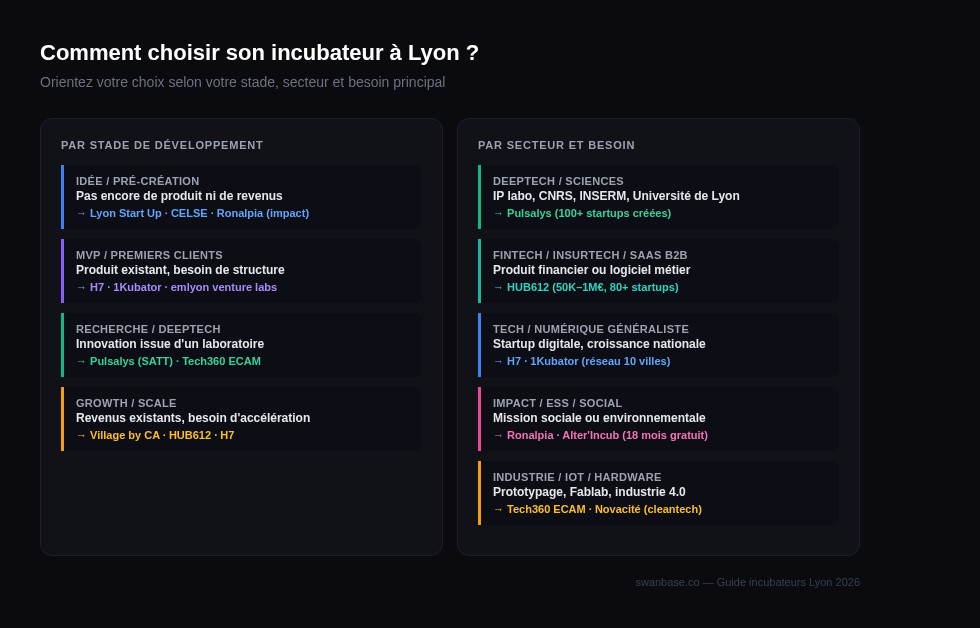Screen dimensions: 980x628
Task: Click 'IP labo, CNRS, INSERM, Université de Lyon'
Action: (616, 196)
